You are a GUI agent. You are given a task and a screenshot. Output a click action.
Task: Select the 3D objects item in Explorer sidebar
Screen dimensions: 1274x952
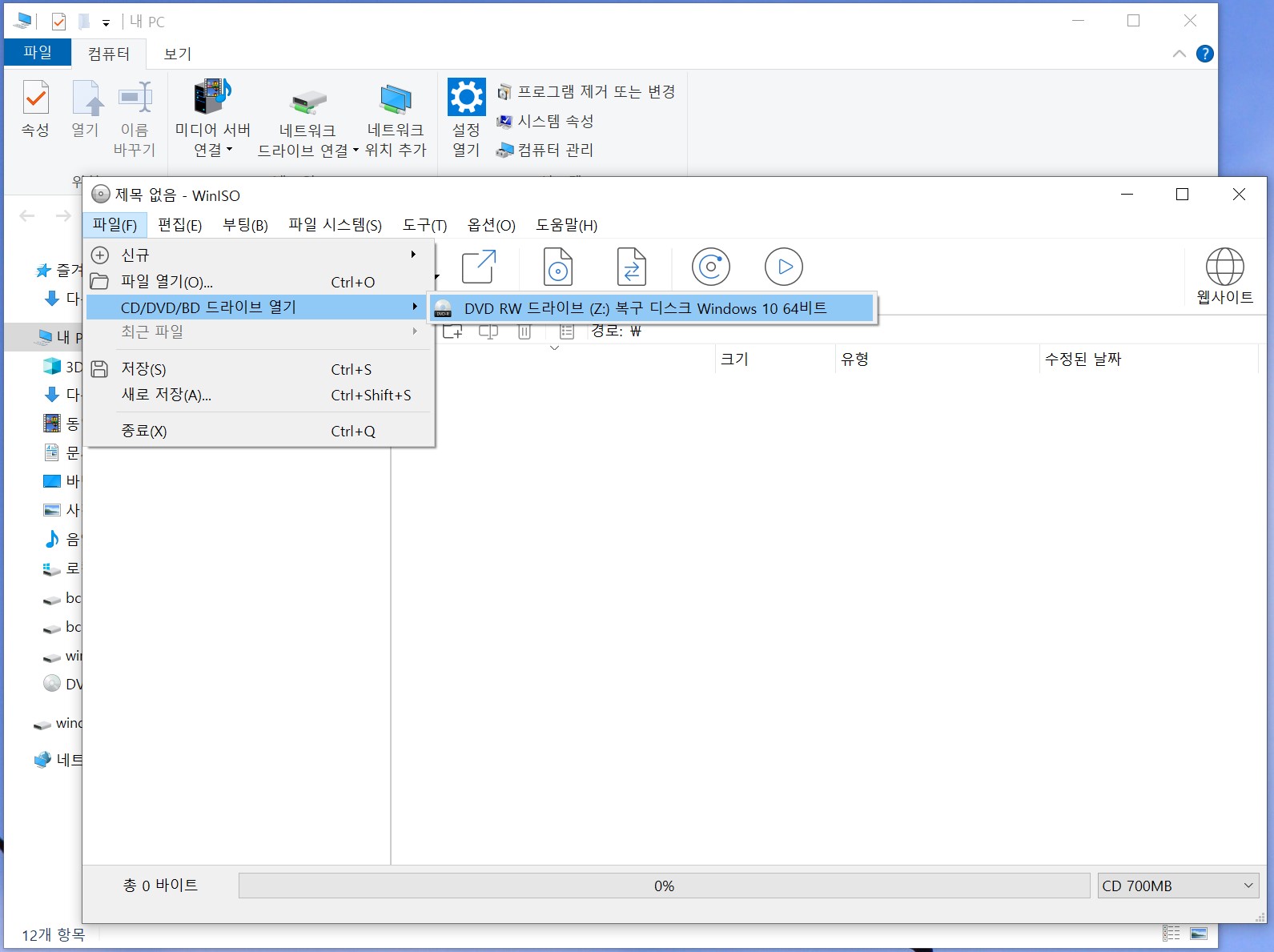(x=62, y=367)
